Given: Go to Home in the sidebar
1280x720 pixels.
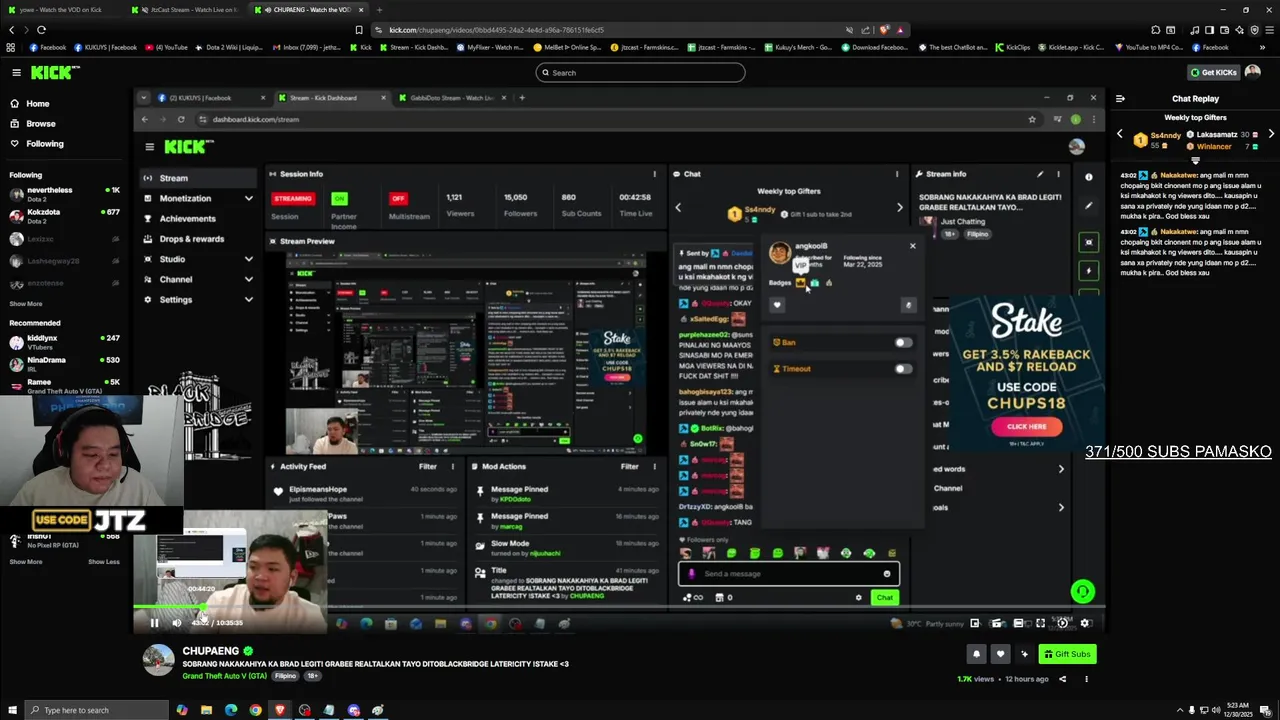Looking at the screenshot, I should pyautogui.click(x=37, y=104).
